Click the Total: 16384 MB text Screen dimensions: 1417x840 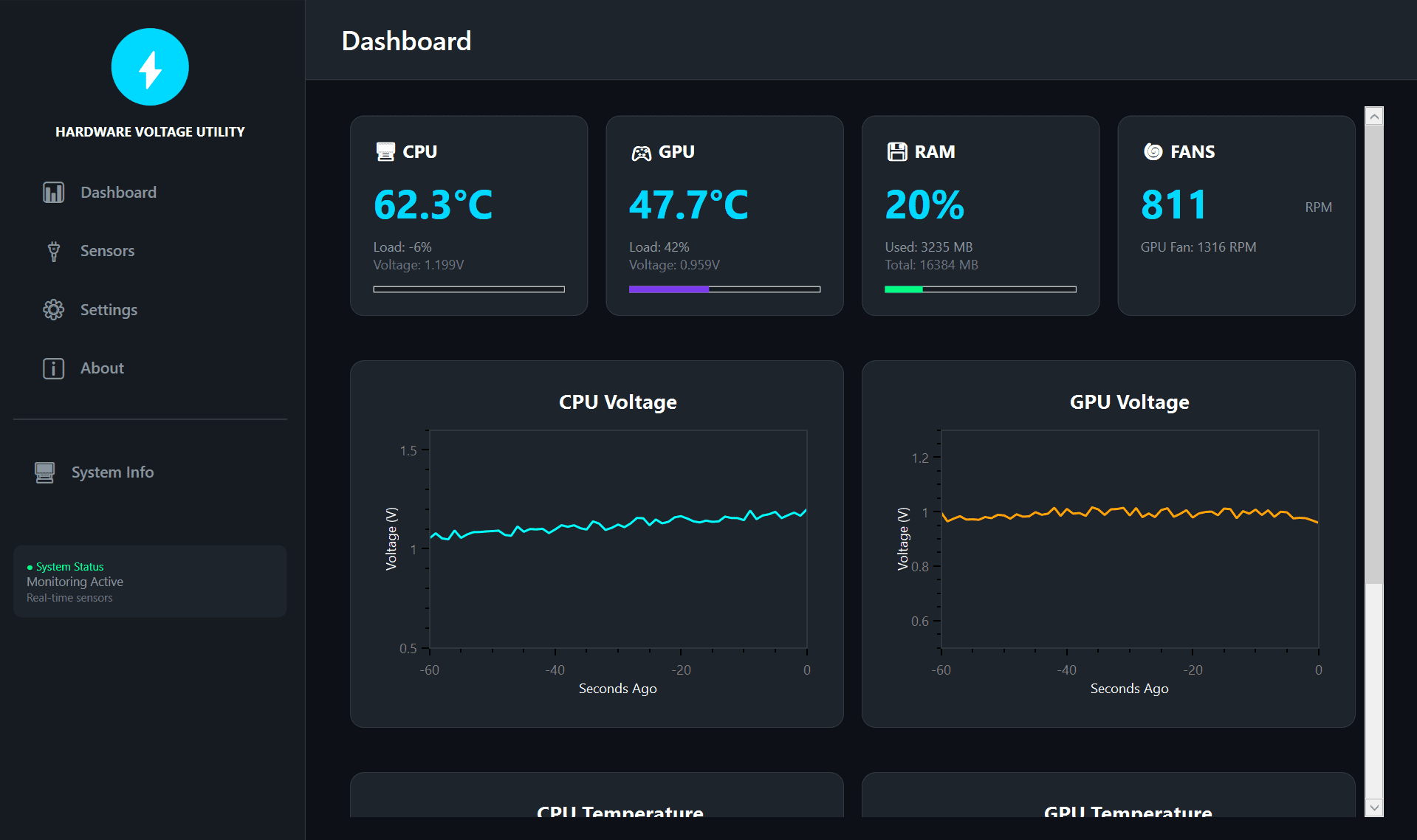[932, 265]
